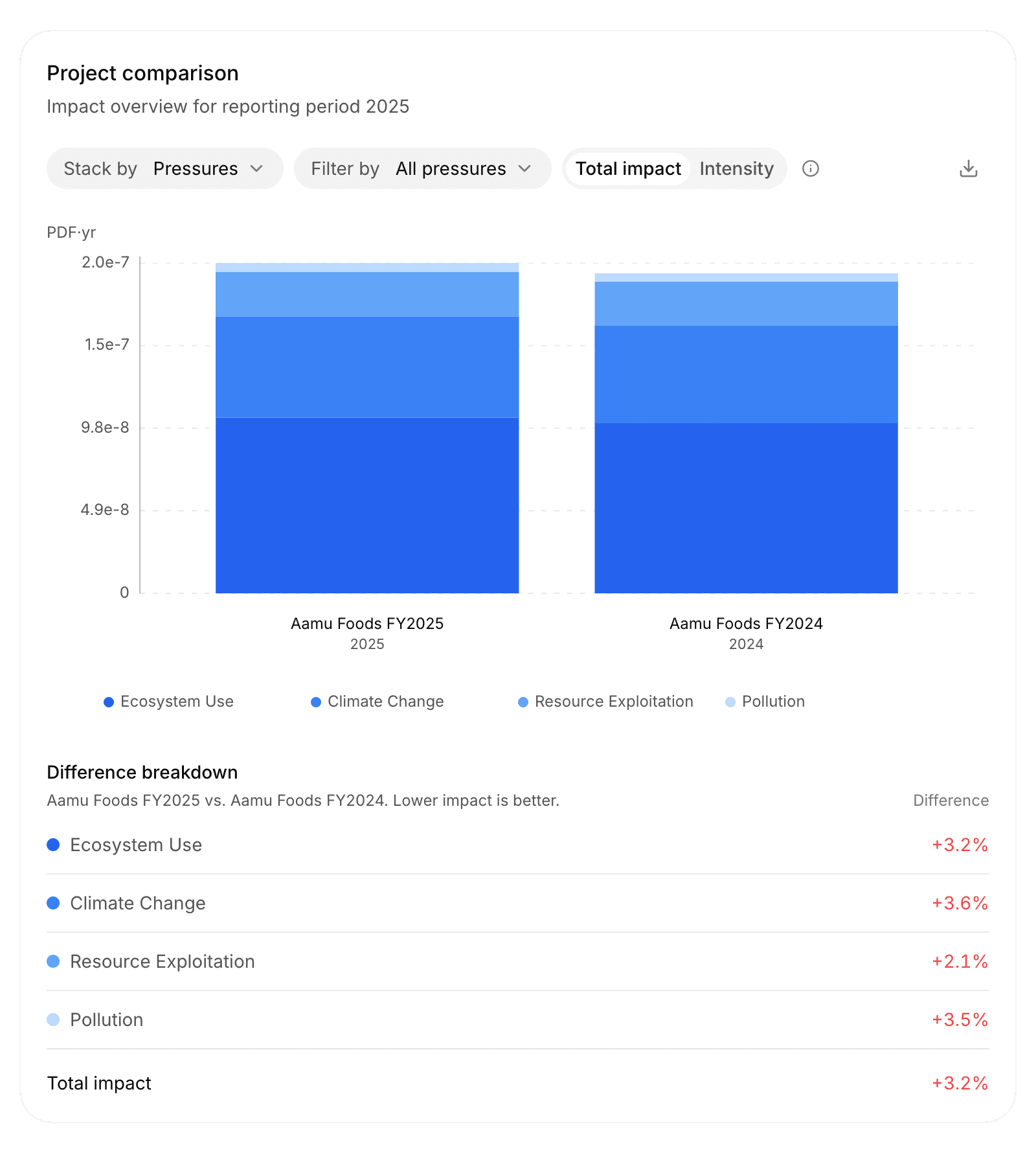Click the Aamu Foods FY2024 axis label
The image size is (1036, 1153).
[x=746, y=624]
